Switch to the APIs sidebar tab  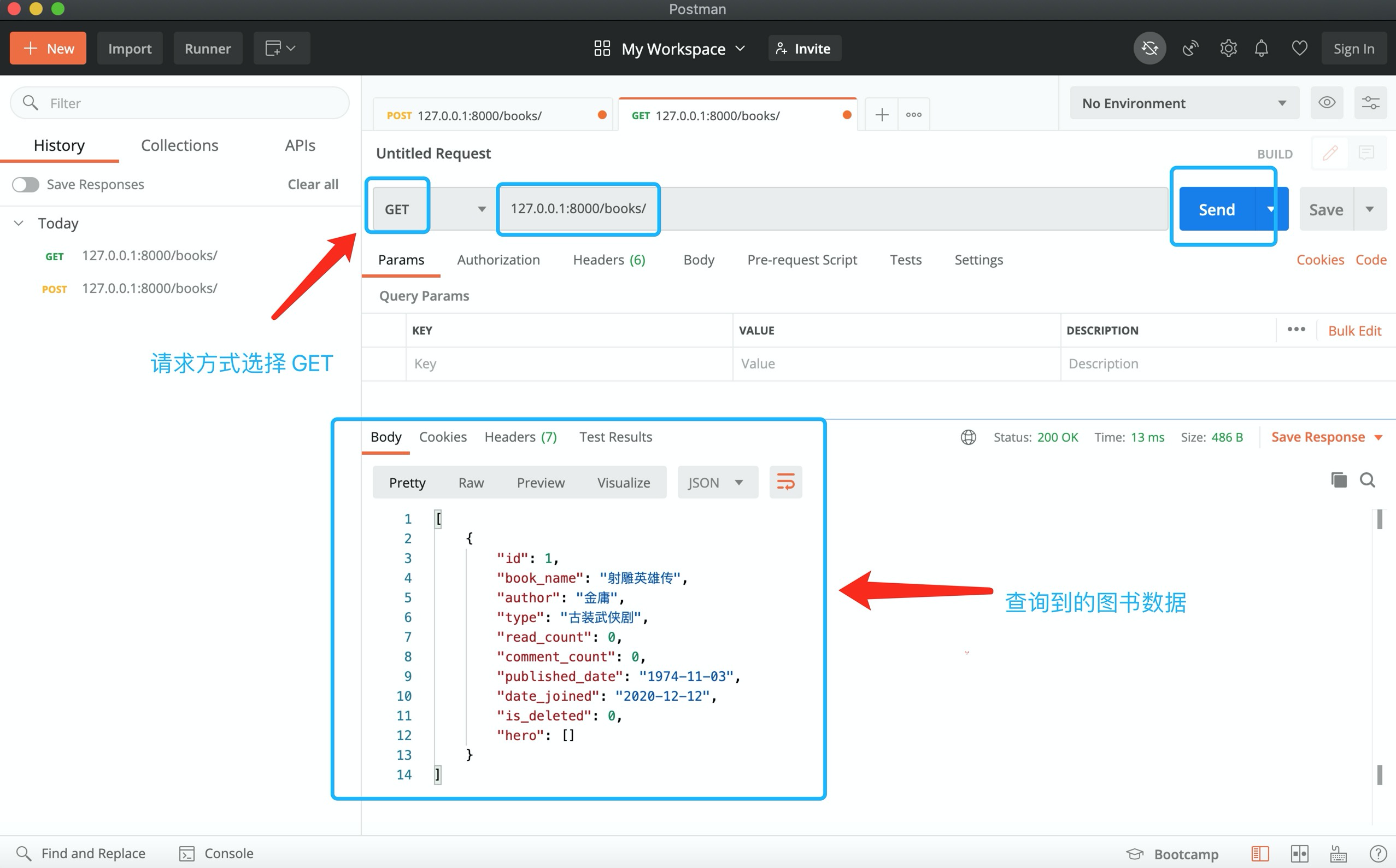300,146
